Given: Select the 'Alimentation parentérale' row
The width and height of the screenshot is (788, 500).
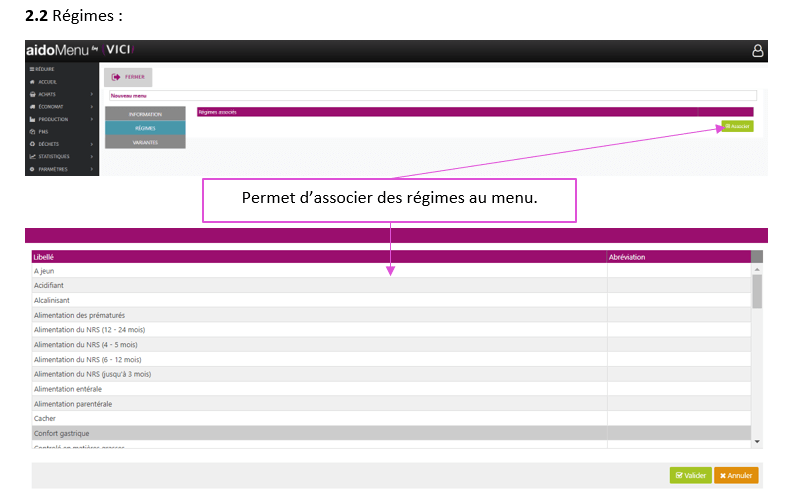Looking at the screenshot, I should pyautogui.click(x=391, y=404).
